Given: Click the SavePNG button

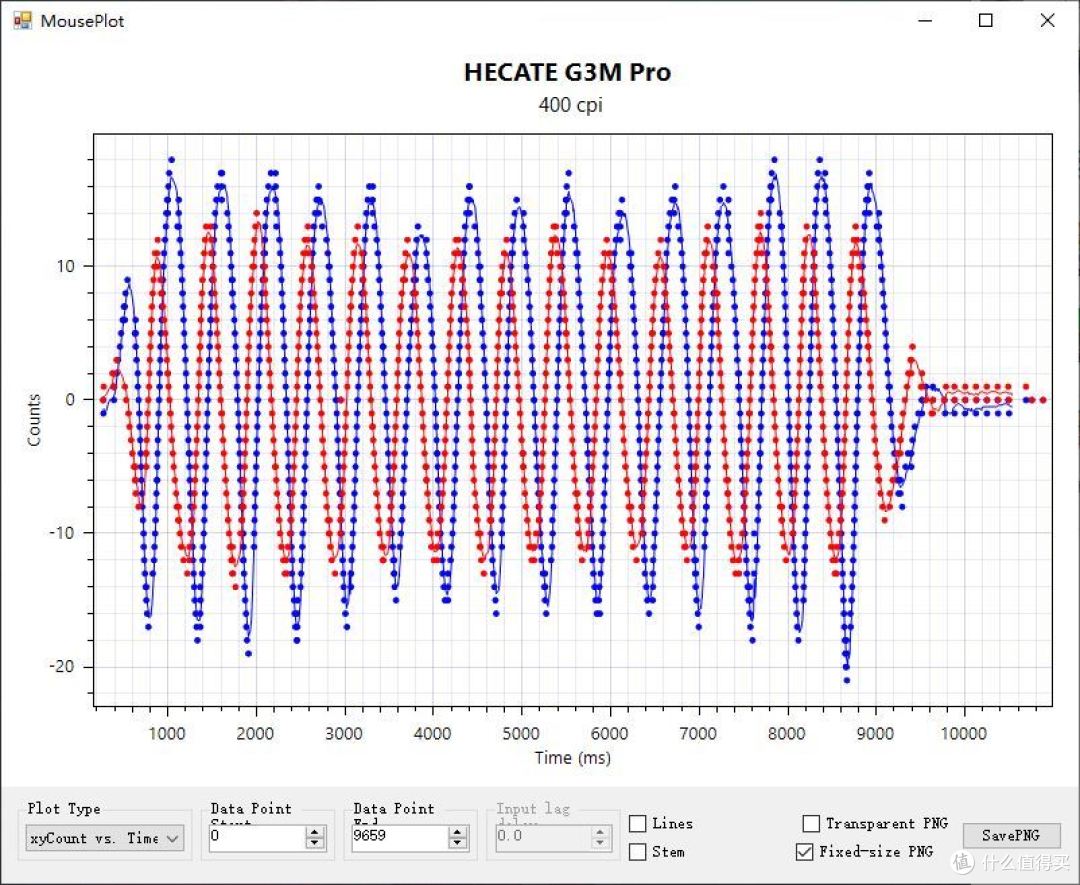Looking at the screenshot, I should (1010, 835).
